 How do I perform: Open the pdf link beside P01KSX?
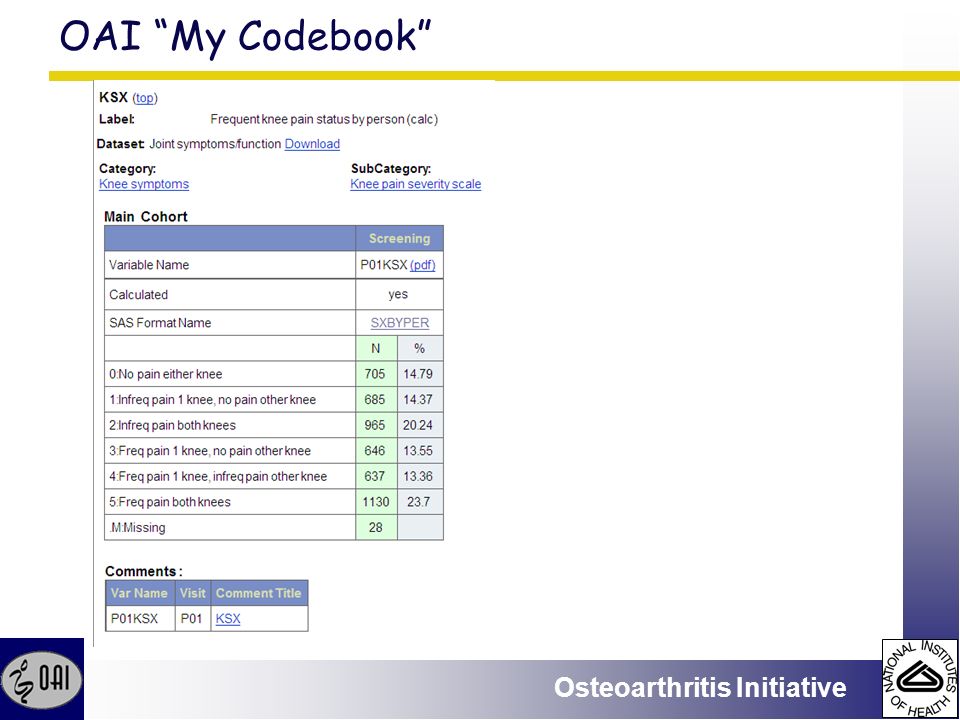click(422, 265)
